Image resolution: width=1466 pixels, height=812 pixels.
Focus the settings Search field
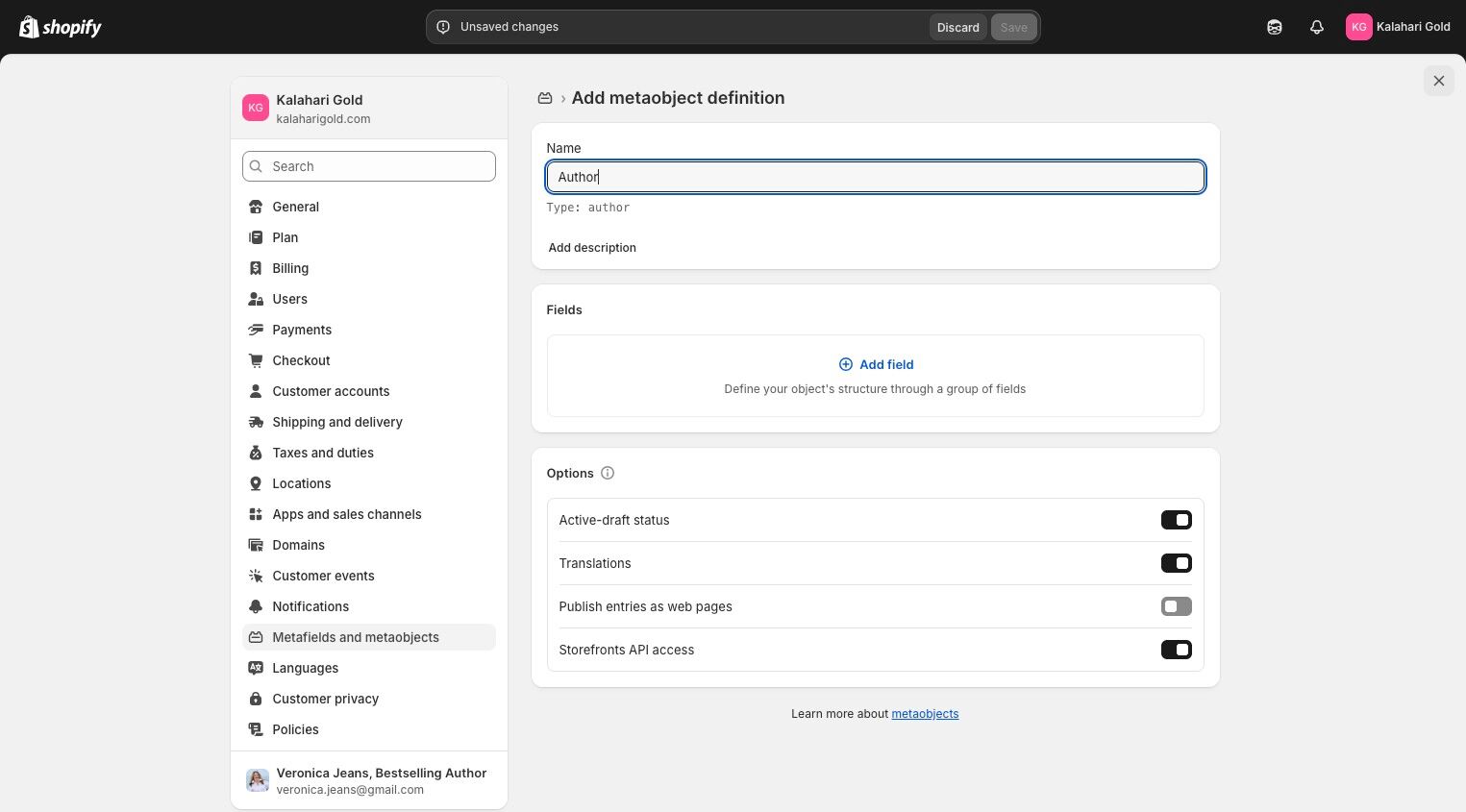coord(369,166)
